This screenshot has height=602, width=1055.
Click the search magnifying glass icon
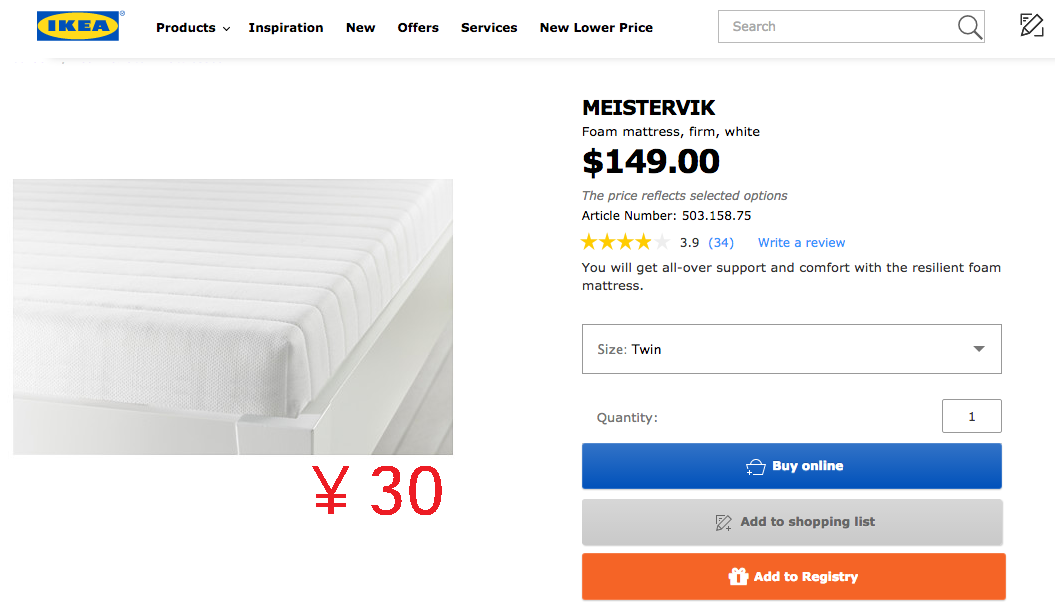coord(969,27)
